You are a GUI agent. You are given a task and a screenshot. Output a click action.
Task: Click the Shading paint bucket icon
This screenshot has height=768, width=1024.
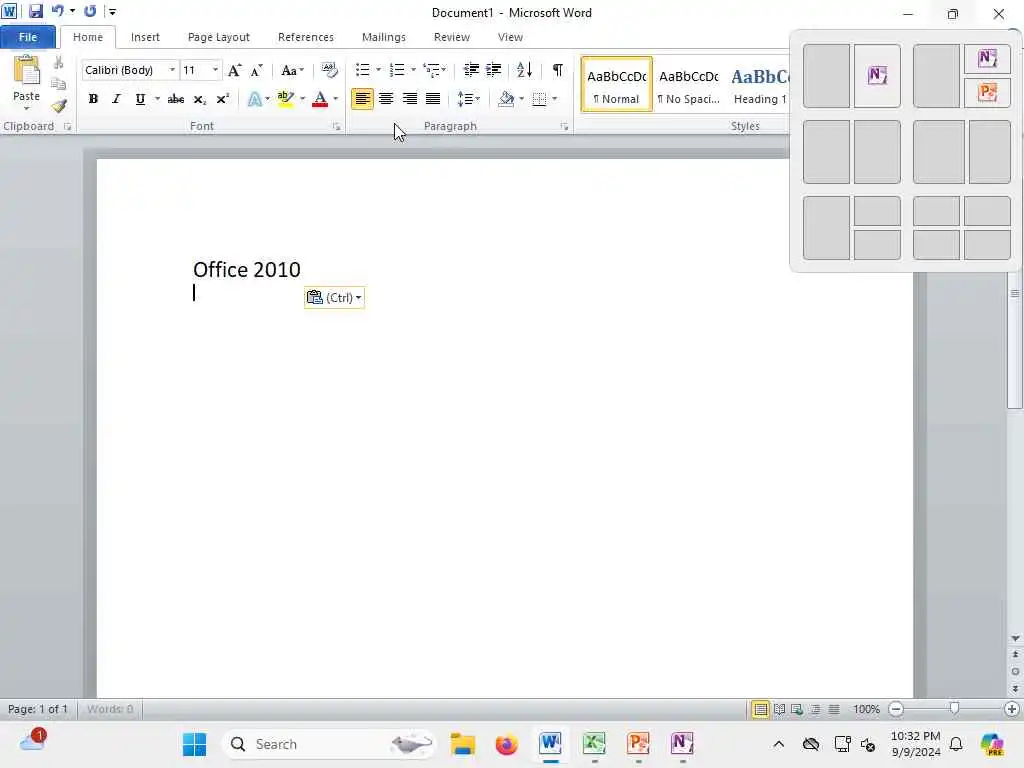coord(506,99)
